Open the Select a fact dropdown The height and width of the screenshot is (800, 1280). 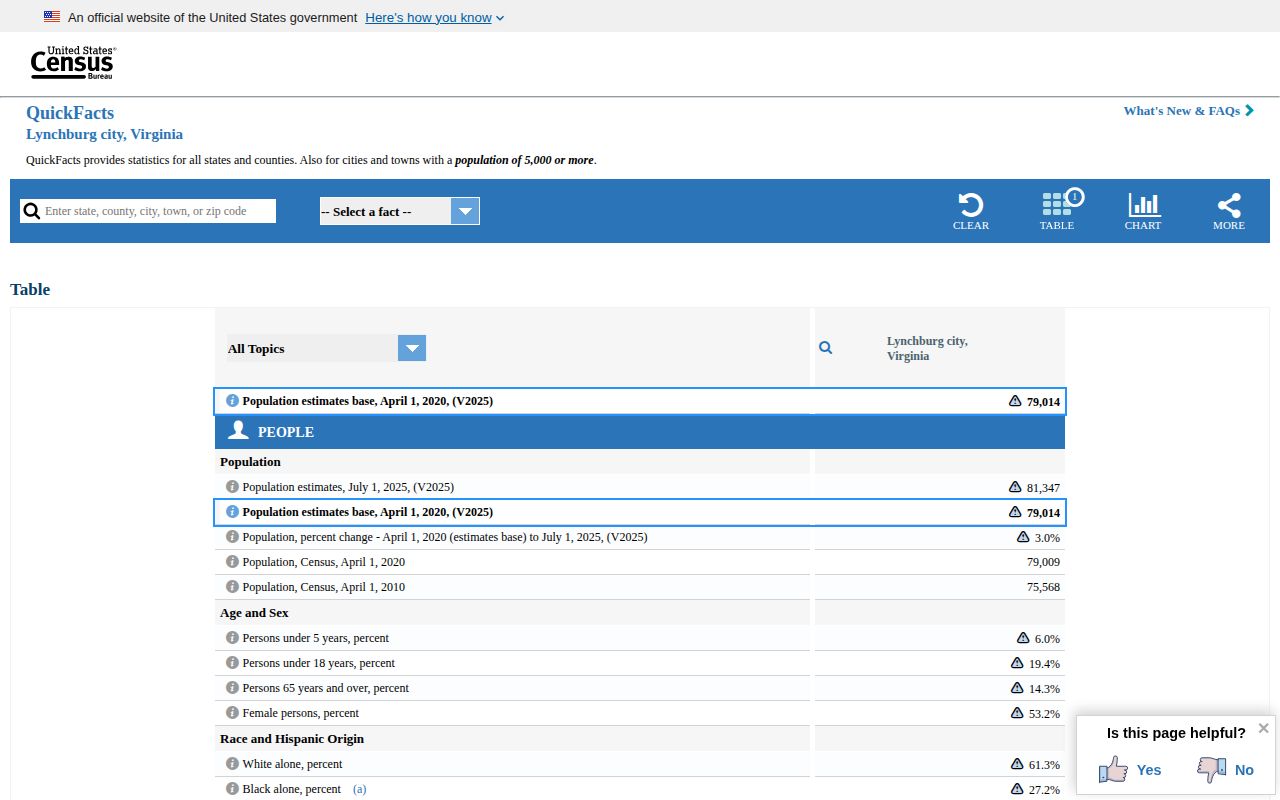tap(399, 211)
